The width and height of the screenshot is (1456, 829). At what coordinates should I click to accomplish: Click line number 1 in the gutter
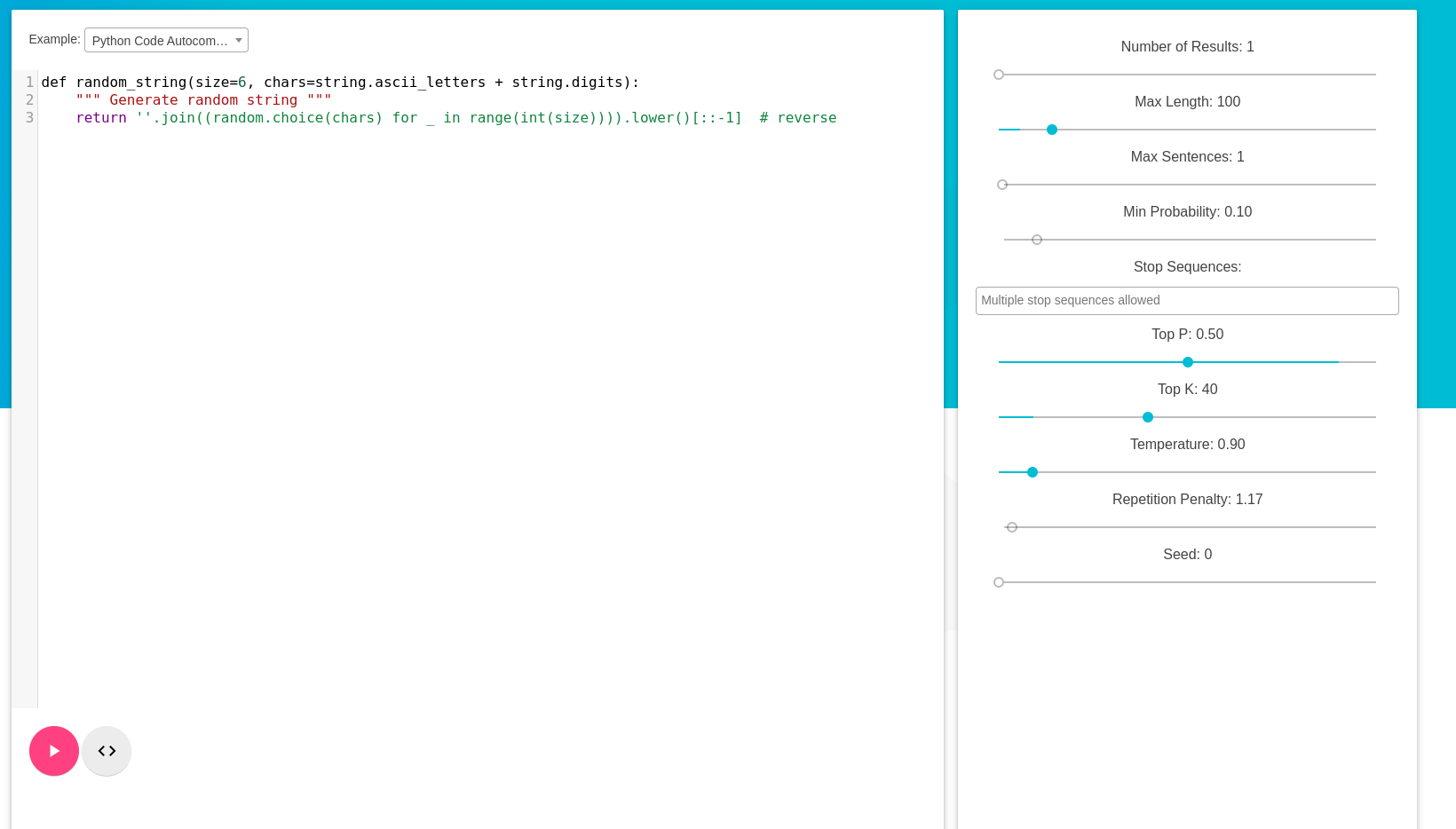[28, 82]
